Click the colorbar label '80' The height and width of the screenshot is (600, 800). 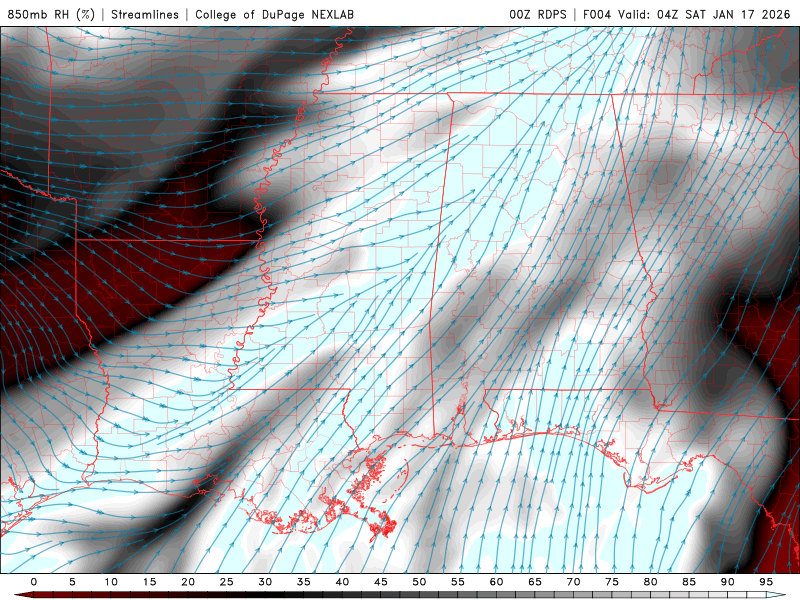coord(650,582)
